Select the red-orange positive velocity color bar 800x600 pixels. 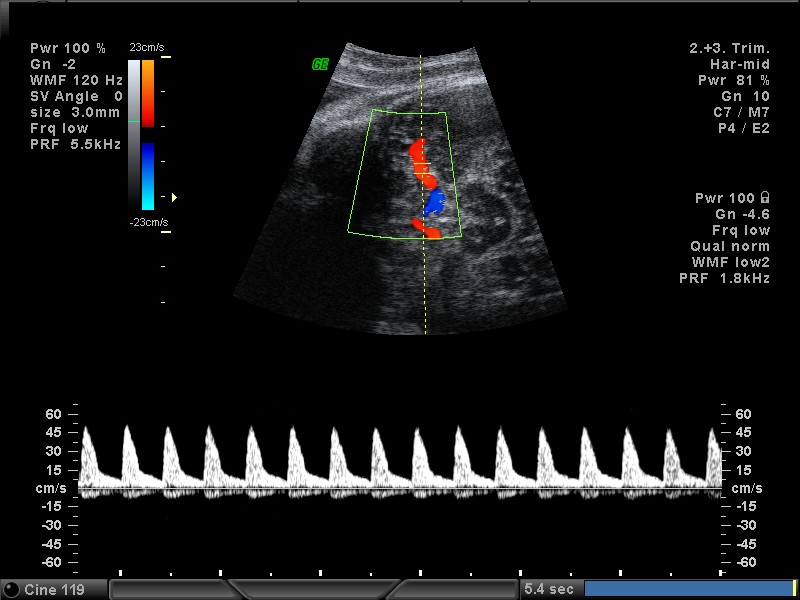148,93
